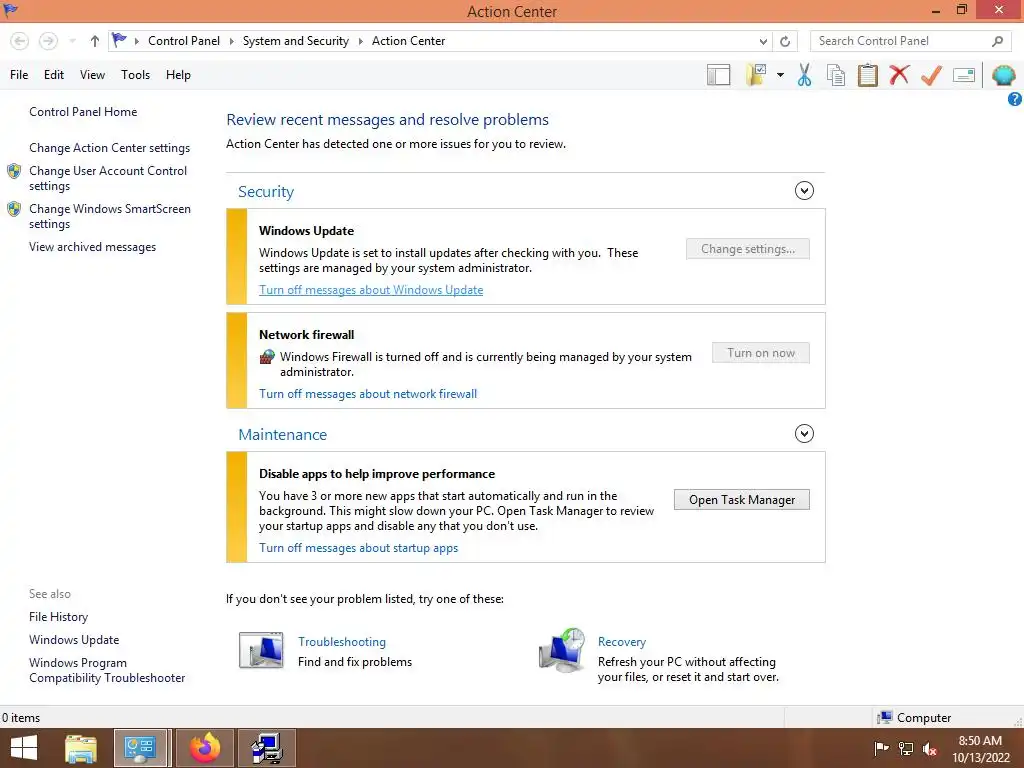
Task: Open the Help menu
Action: pos(178,74)
